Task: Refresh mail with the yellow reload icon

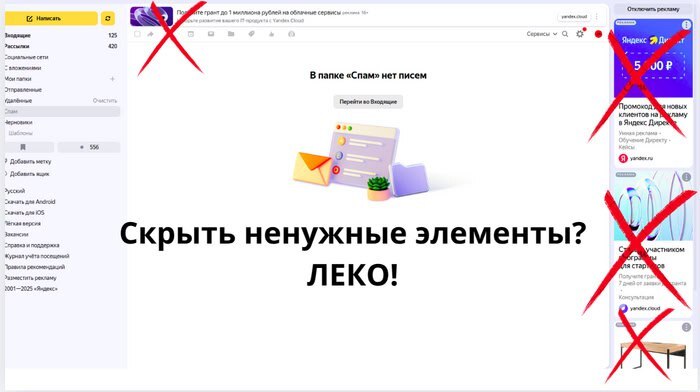Action: click(x=108, y=18)
